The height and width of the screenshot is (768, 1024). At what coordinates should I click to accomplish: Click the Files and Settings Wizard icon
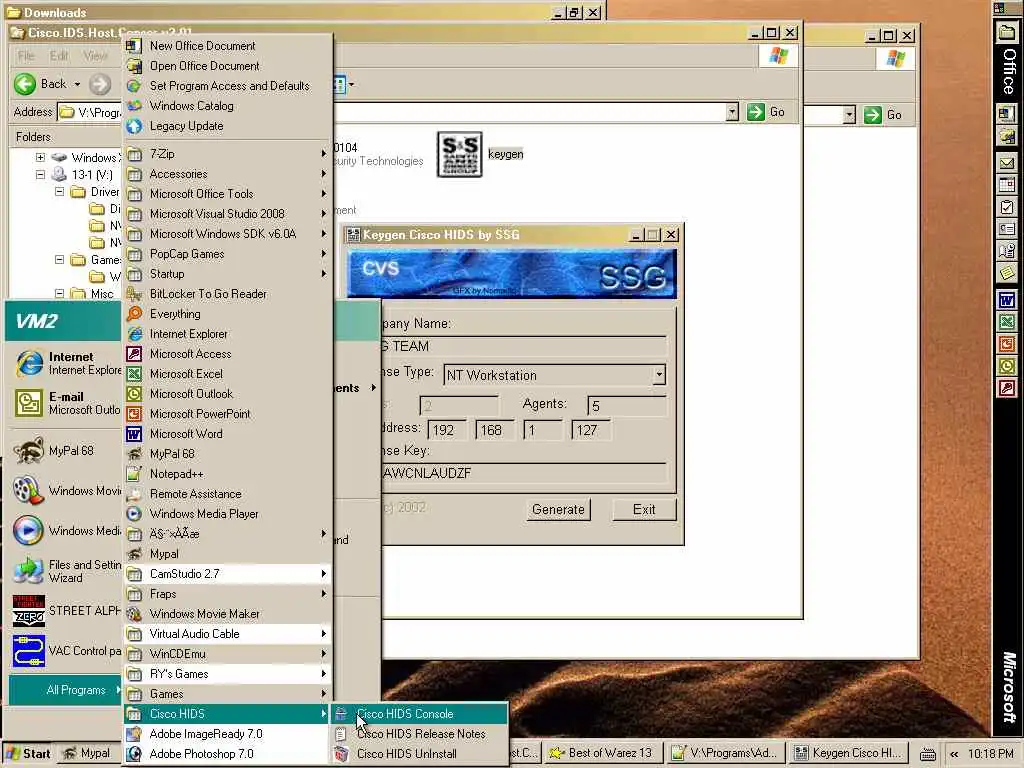29,571
